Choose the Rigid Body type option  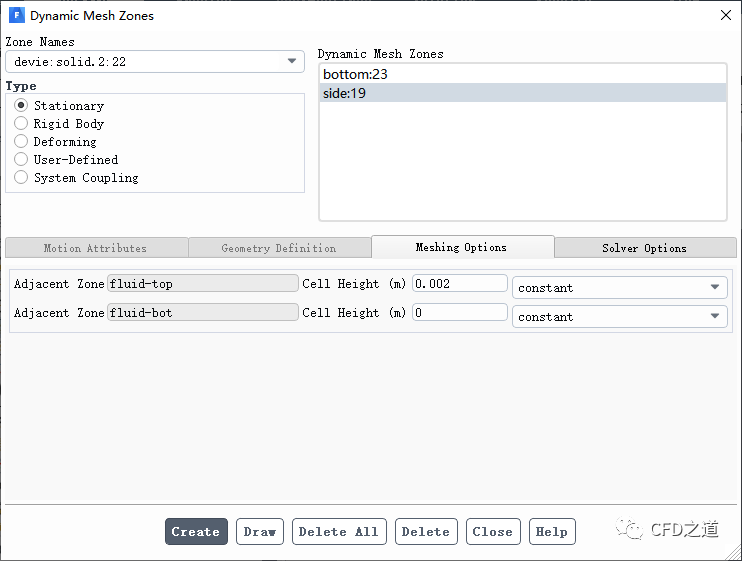click(21, 123)
